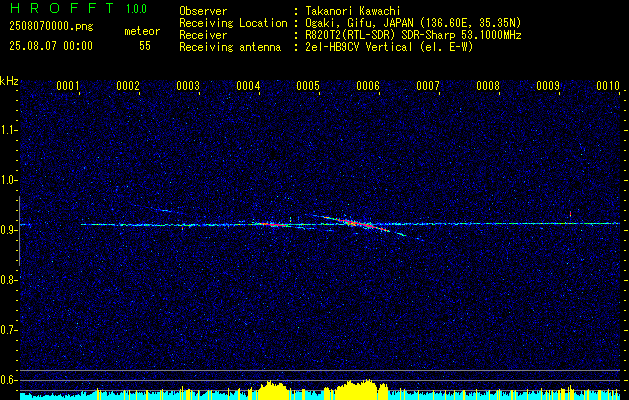Select the version number 1.0.0
This screenshot has width=629, height=400.
[x=136, y=9]
